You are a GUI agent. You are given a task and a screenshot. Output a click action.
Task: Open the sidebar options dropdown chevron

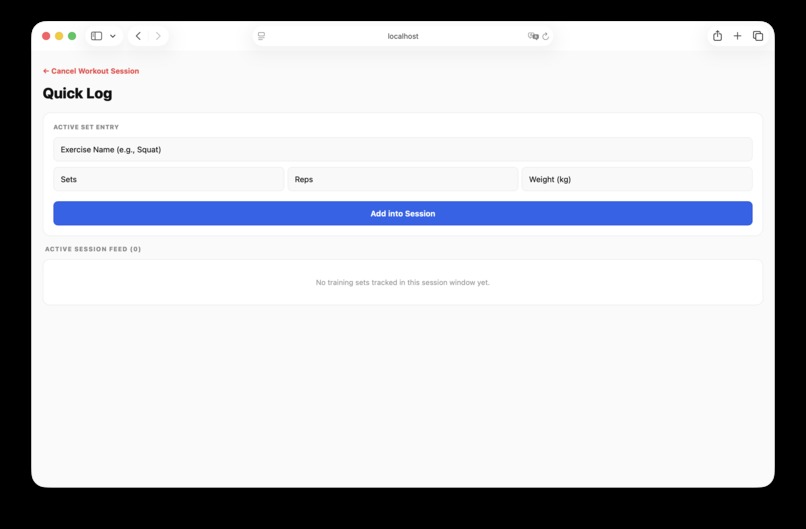[x=113, y=36]
